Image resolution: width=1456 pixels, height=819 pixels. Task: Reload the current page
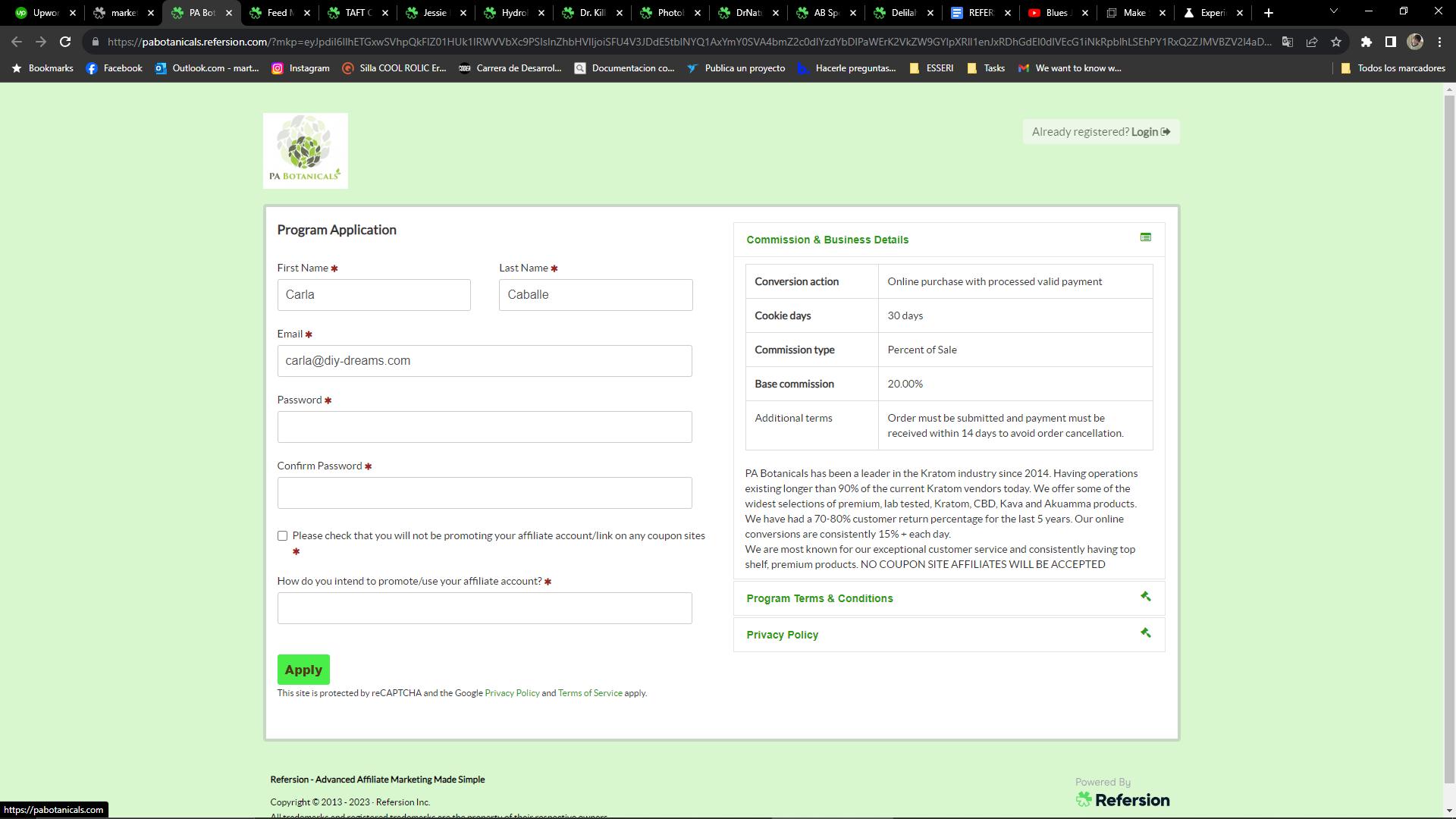coord(65,42)
